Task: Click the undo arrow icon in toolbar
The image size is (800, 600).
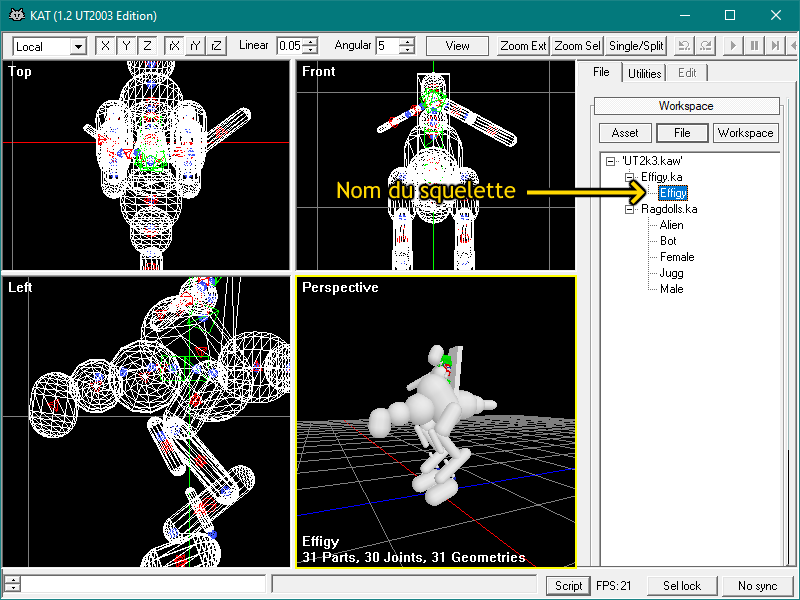Action: [684, 46]
